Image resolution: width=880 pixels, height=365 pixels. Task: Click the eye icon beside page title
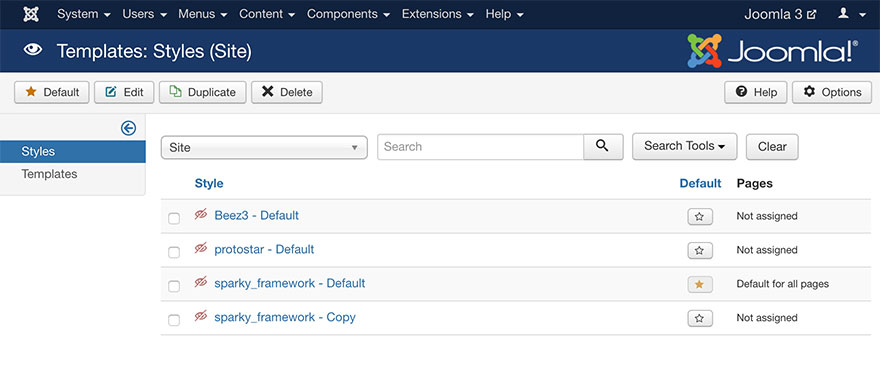33,51
